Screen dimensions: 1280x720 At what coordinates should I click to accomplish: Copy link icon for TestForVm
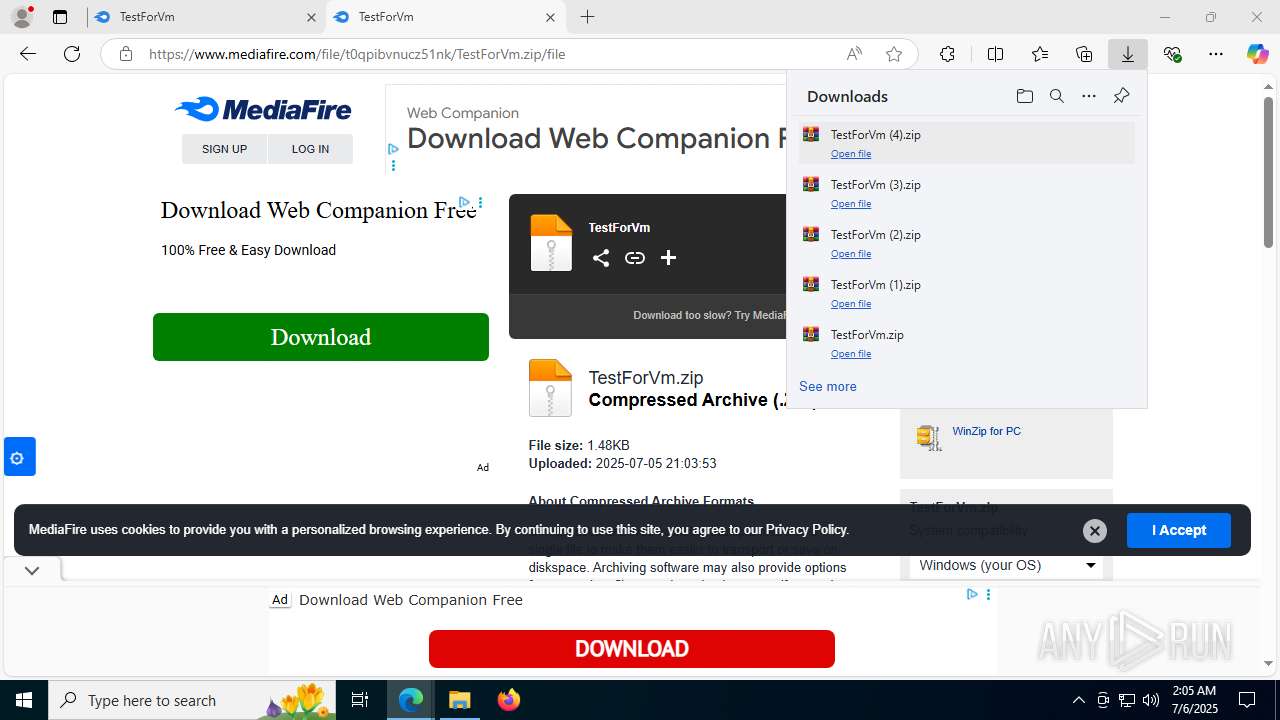point(634,258)
